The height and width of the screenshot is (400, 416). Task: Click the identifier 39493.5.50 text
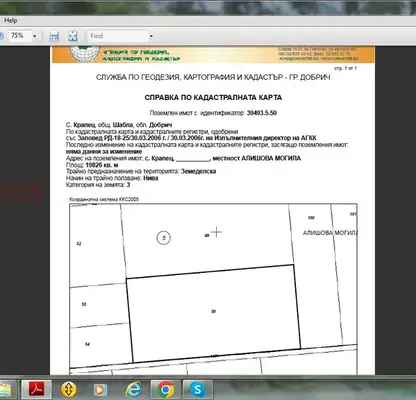[262, 113]
